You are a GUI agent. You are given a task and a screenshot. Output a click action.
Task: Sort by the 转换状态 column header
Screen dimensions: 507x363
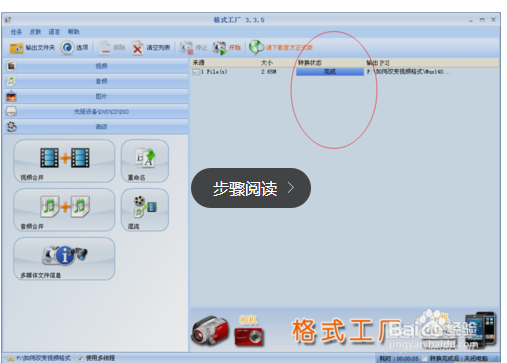330,63
